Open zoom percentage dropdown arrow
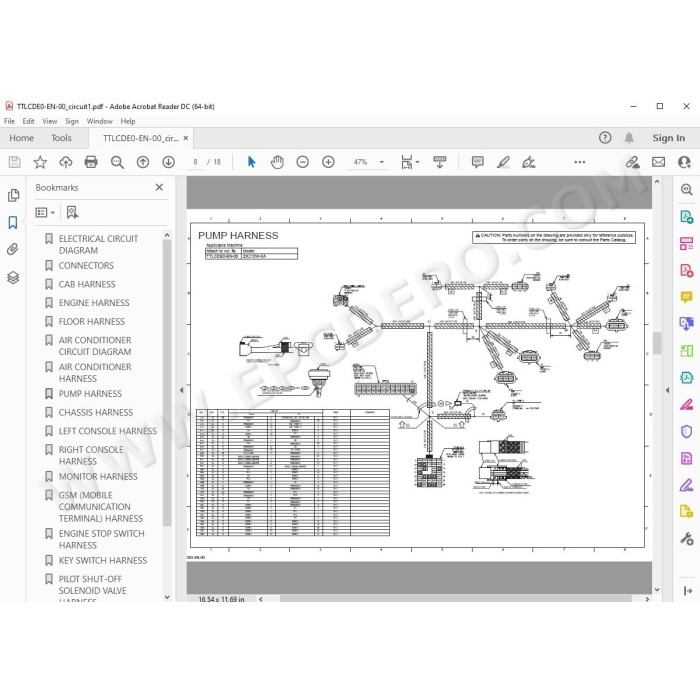Screen dimensions: 700x700 pos(382,162)
